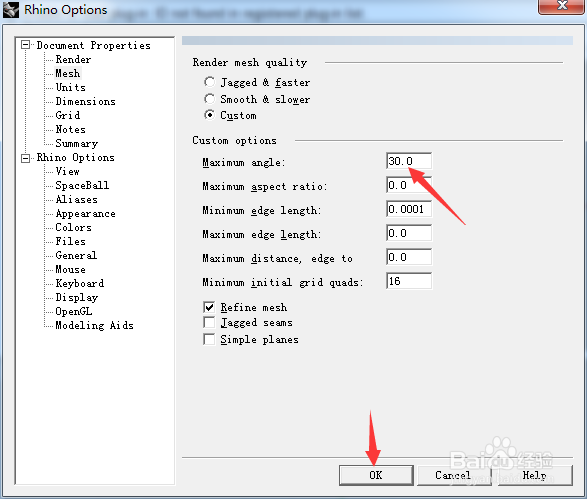587x499 pixels.
Task: Enable the Simple planes checkbox
Action: click(209, 339)
